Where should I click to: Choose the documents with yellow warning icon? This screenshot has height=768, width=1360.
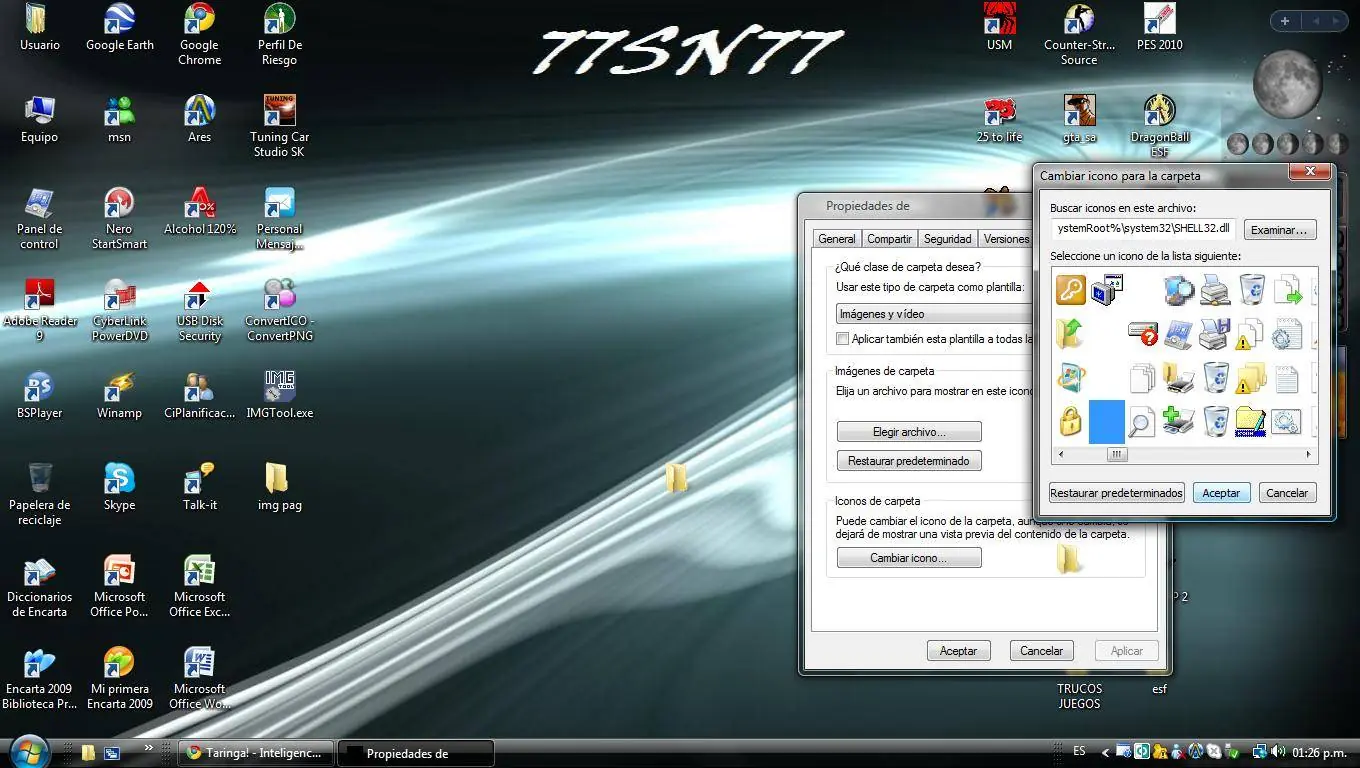pyautogui.click(x=1251, y=334)
